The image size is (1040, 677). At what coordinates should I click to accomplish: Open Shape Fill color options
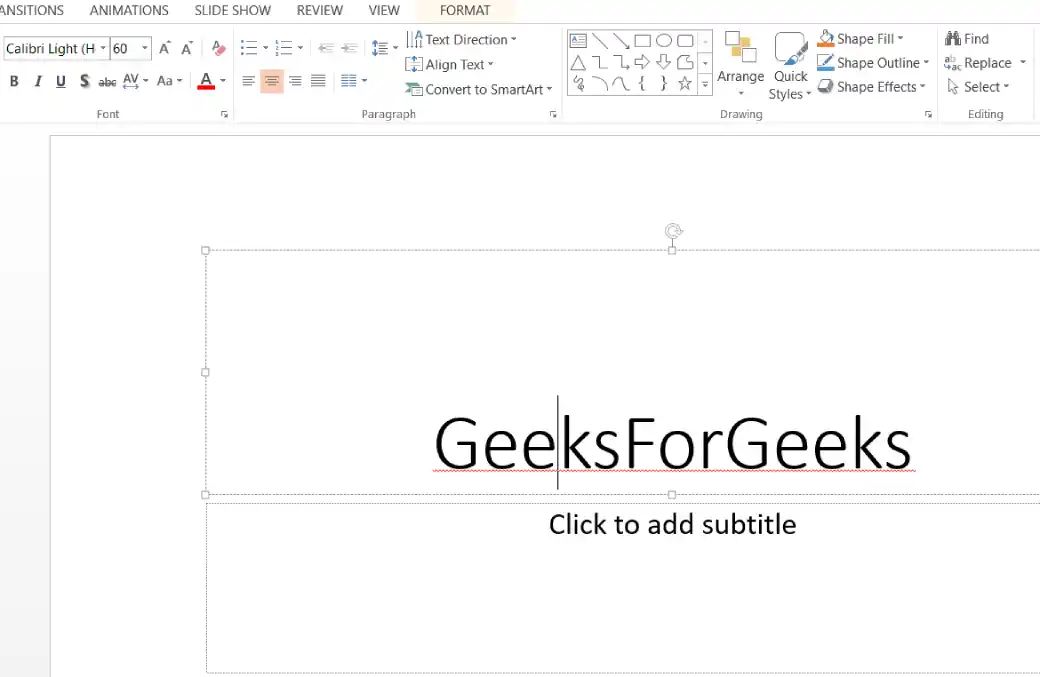coord(860,38)
